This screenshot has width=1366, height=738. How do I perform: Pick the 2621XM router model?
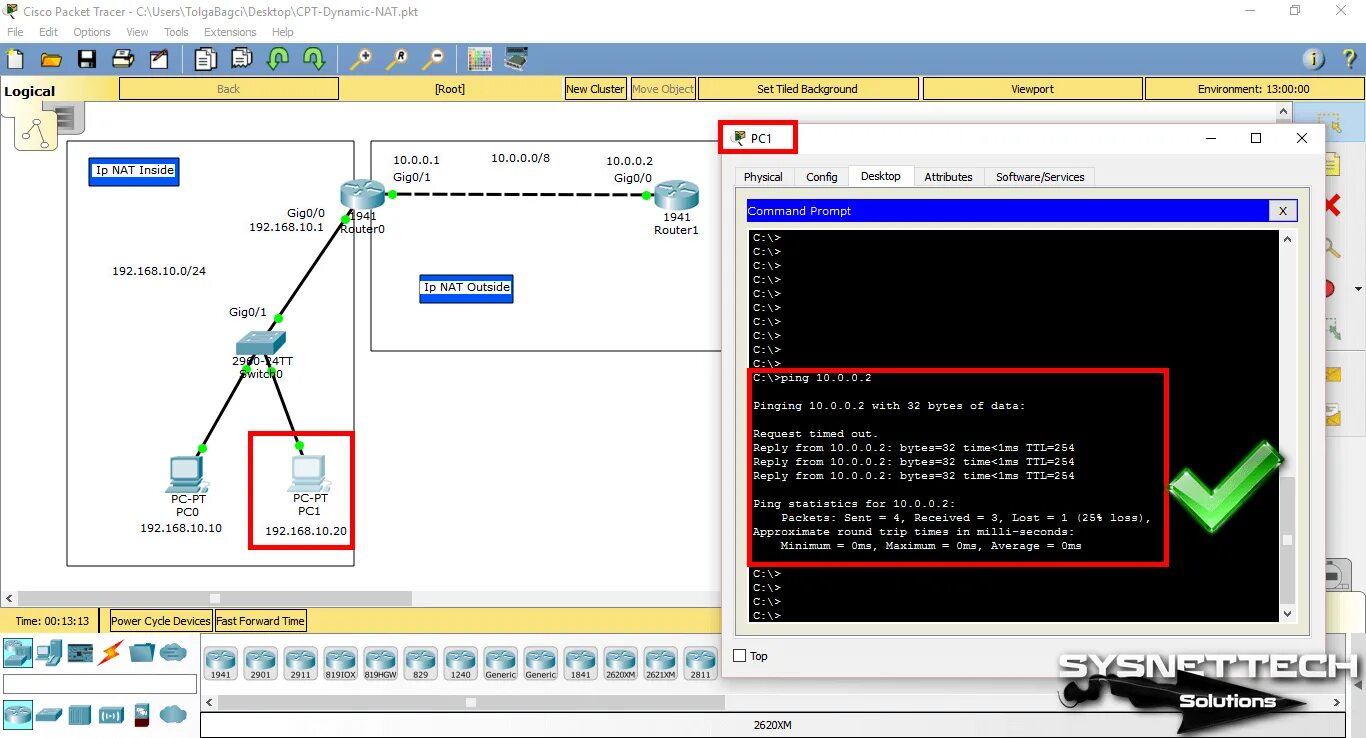click(x=660, y=664)
